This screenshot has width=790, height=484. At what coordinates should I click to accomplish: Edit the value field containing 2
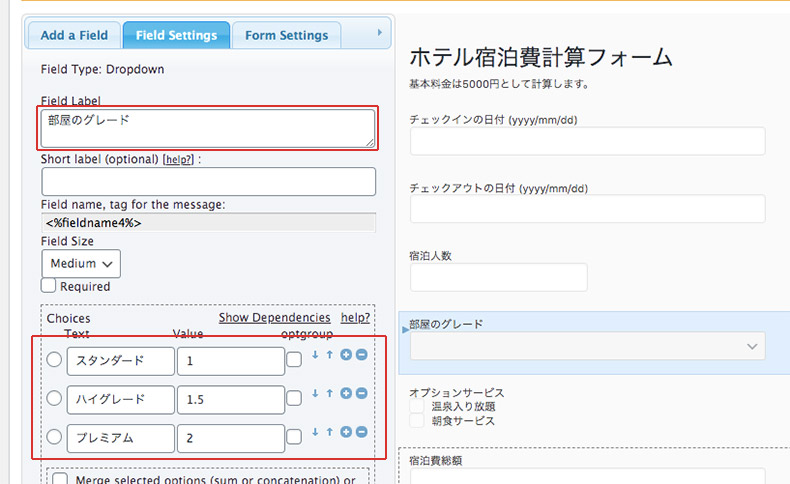tap(231, 438)
